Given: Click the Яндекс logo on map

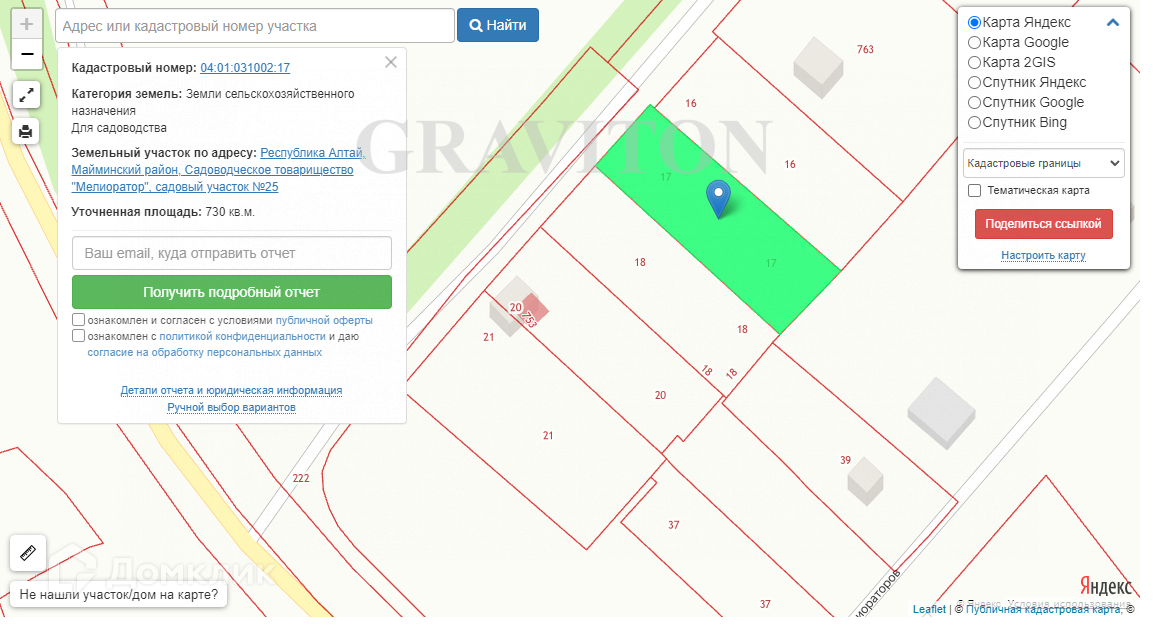Looking at the screenshot, I should point(1106,586).
